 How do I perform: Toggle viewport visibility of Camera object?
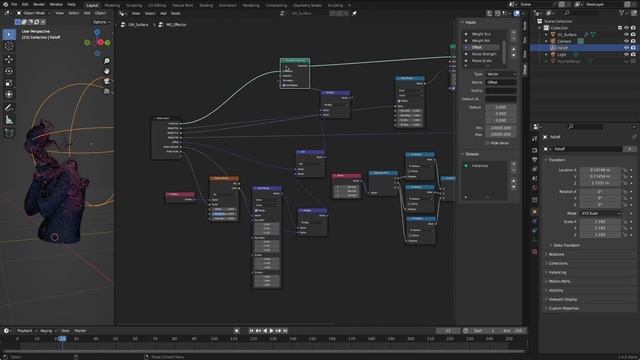tap(626, 41)
